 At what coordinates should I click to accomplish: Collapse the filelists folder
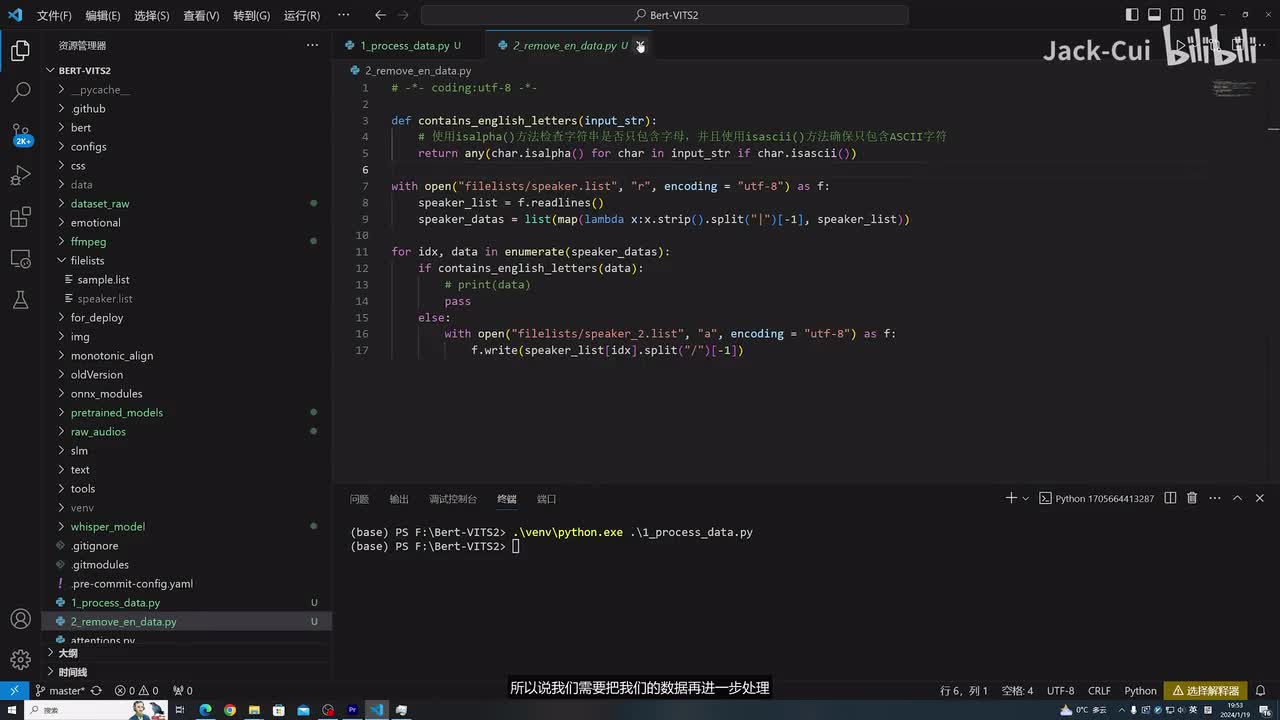tap(87, 260)
